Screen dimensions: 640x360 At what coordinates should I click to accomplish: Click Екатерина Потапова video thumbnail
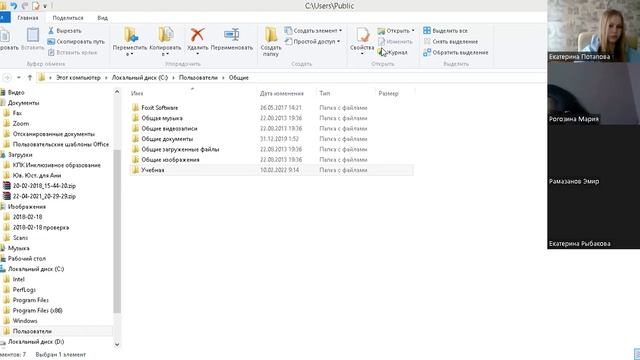click(593, 31)
